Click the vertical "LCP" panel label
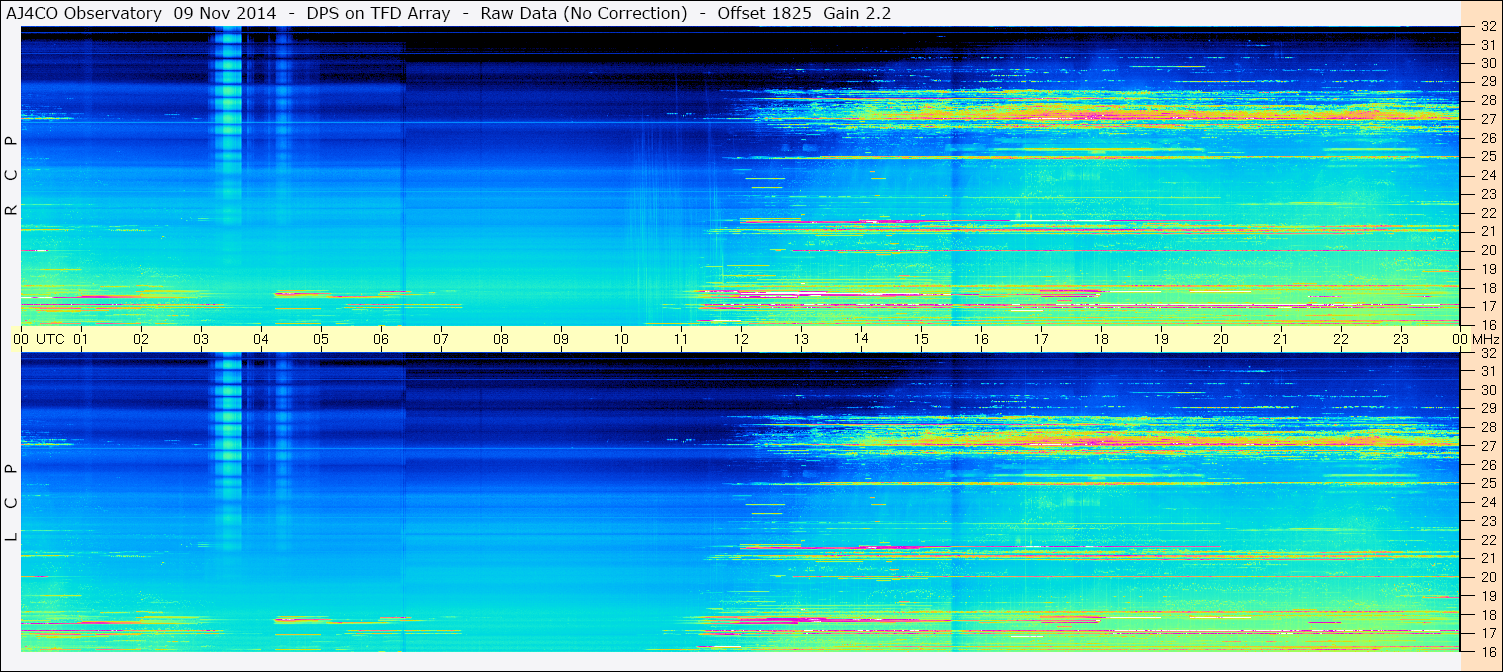 click(11, 503)
